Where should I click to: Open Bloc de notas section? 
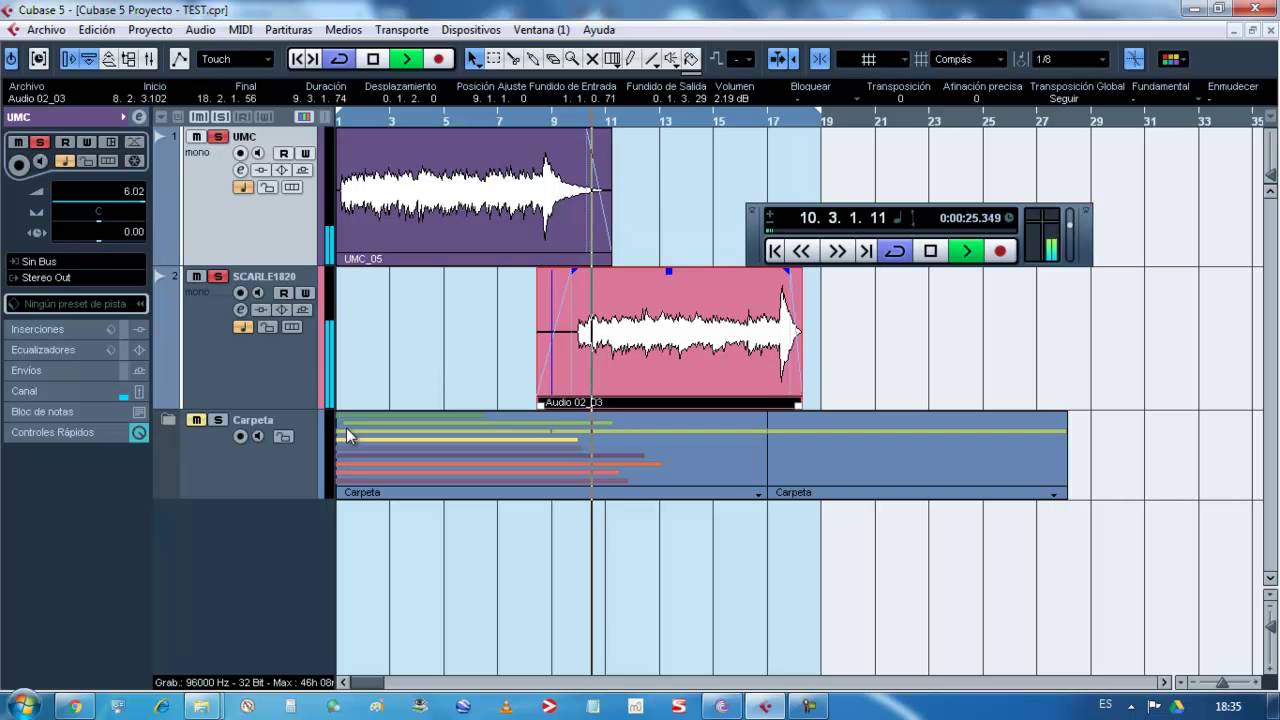[76, 412]
